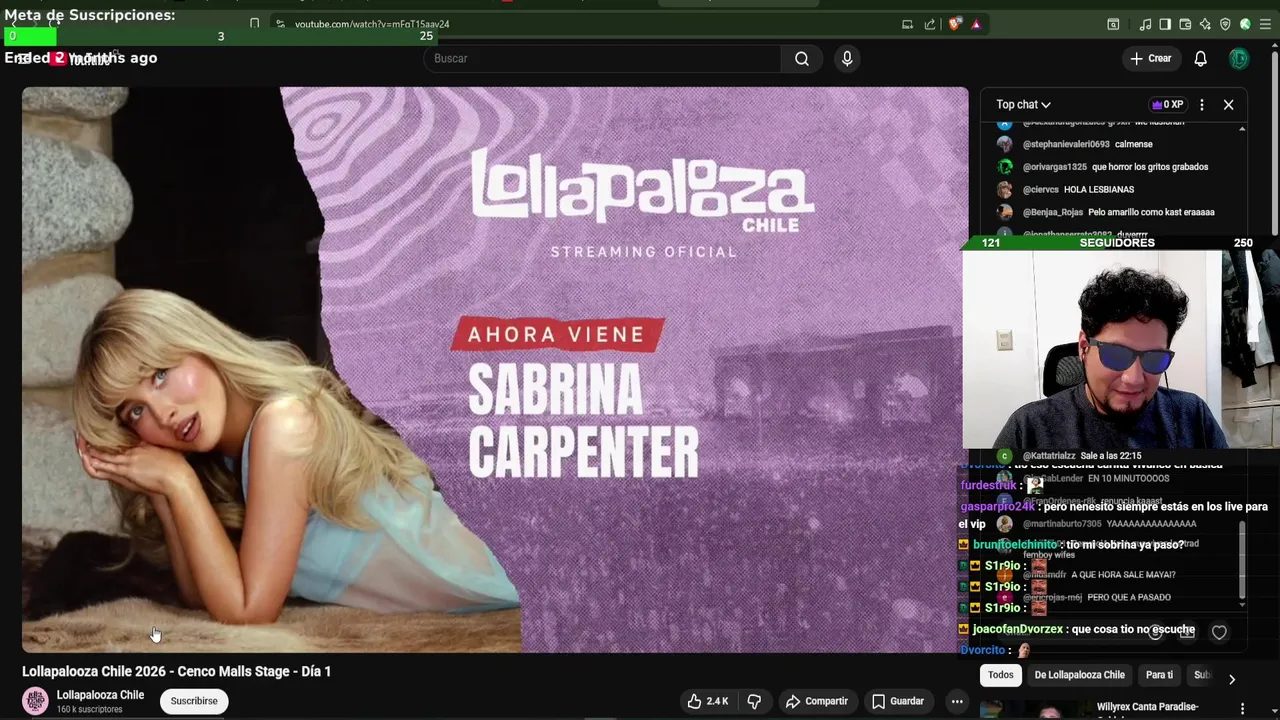Open the YouTube account avatar menu
Image resolution: width=1280 pixels, height=720 pixels.
pos(1239,59)
